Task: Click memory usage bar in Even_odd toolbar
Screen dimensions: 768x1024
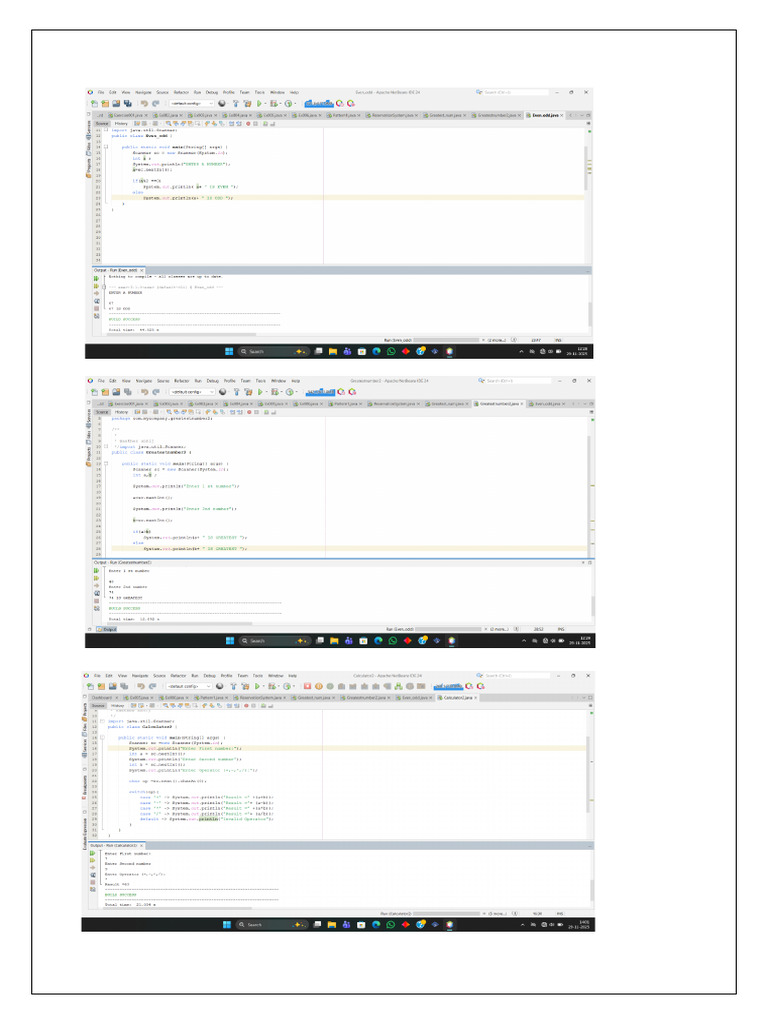Action: point(319,103)
